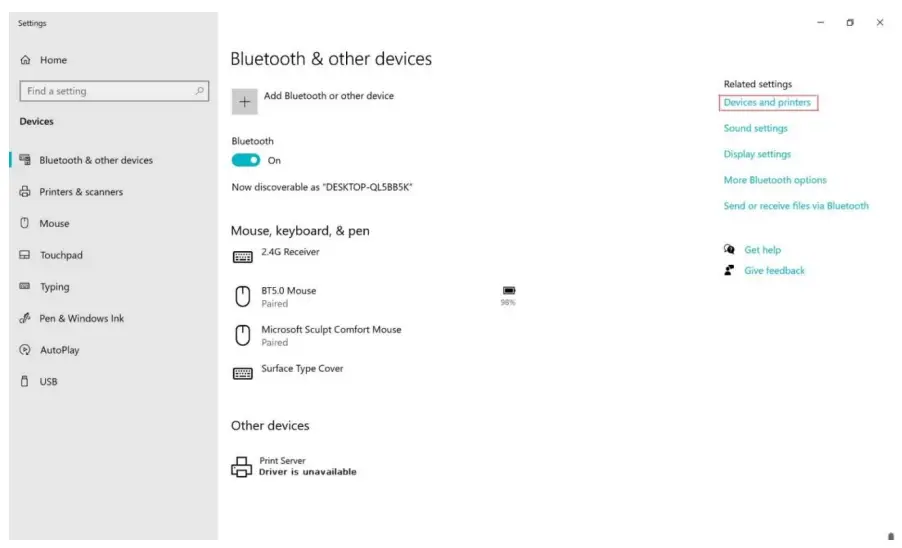Click the Find a setting search box
This screenshot has height=548, width=902.
pyautogui.click(x=105, y=91)
